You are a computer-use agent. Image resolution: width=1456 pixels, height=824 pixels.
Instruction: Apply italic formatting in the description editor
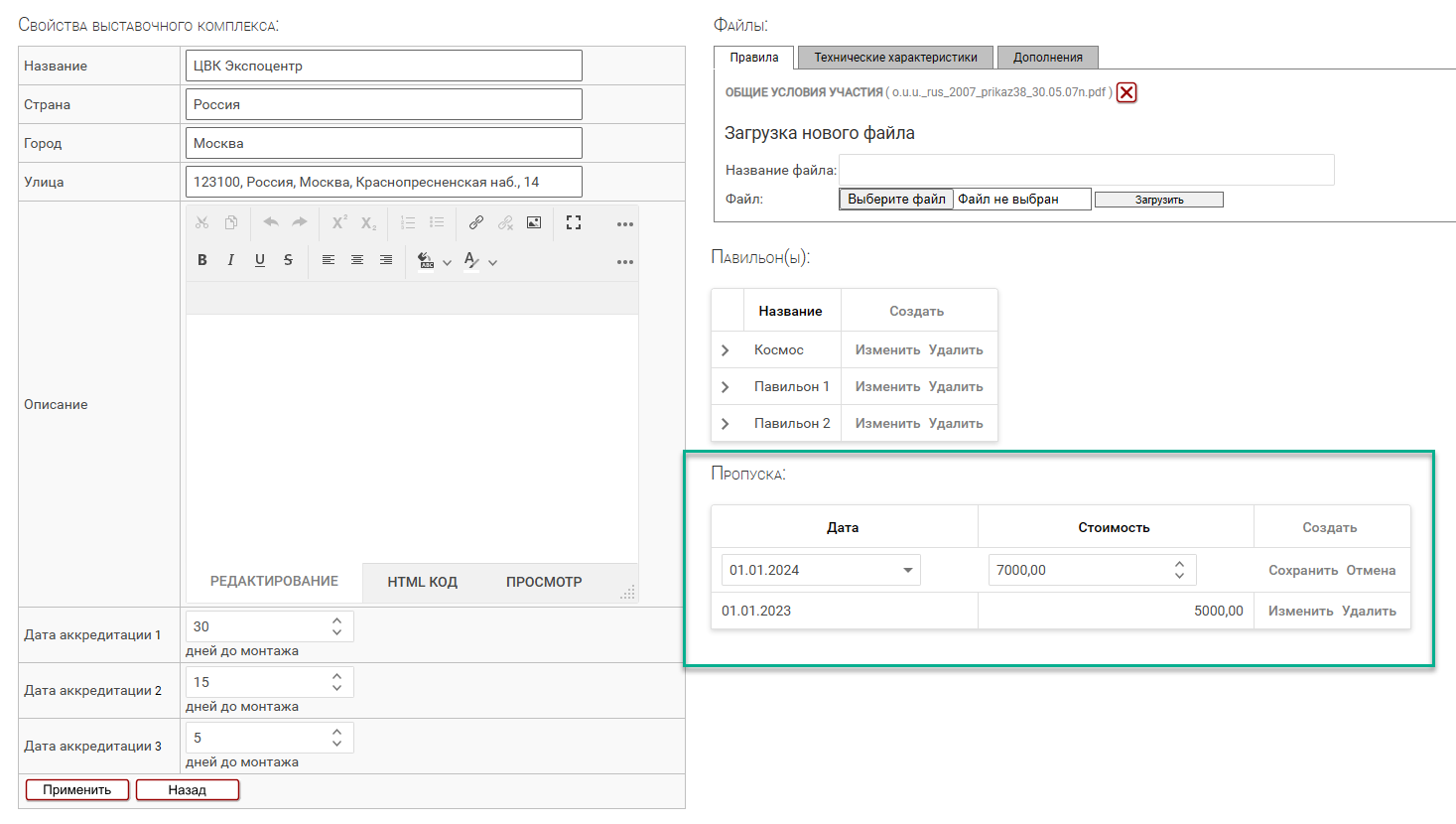coord(231,260)
